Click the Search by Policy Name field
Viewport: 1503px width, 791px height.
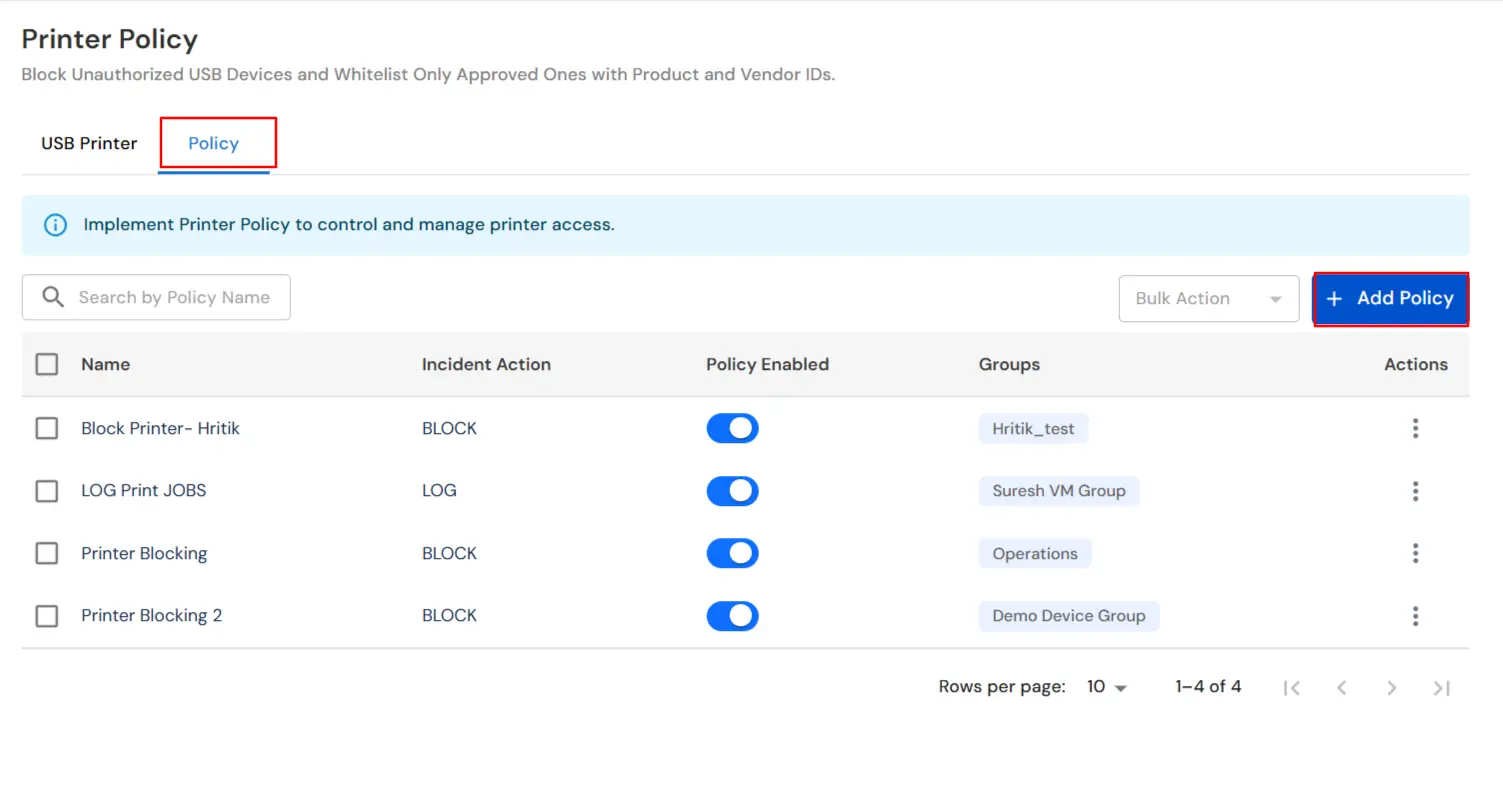tap(170, 297)
